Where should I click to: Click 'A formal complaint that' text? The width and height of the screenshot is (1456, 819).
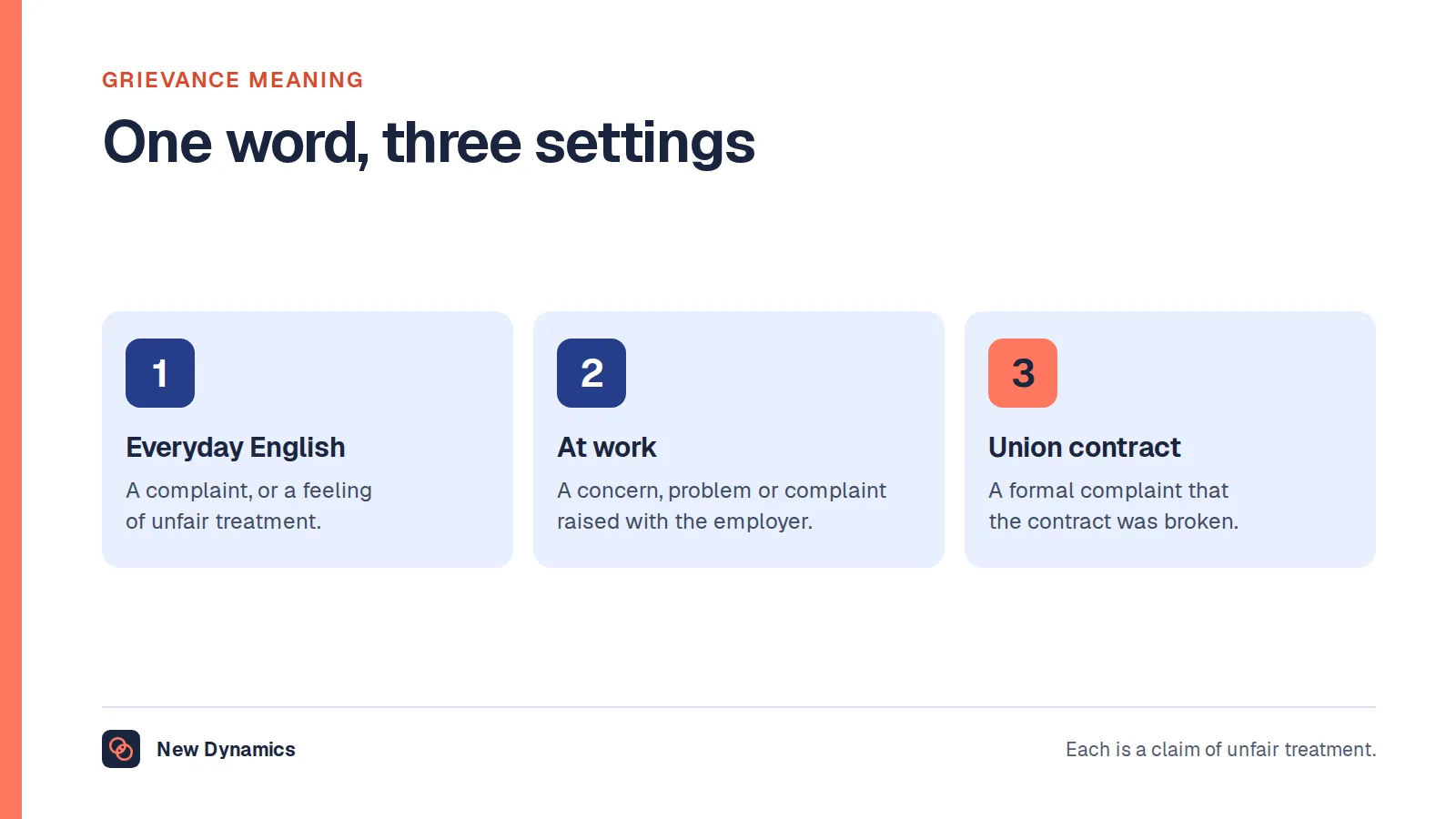click(1108, 490)
